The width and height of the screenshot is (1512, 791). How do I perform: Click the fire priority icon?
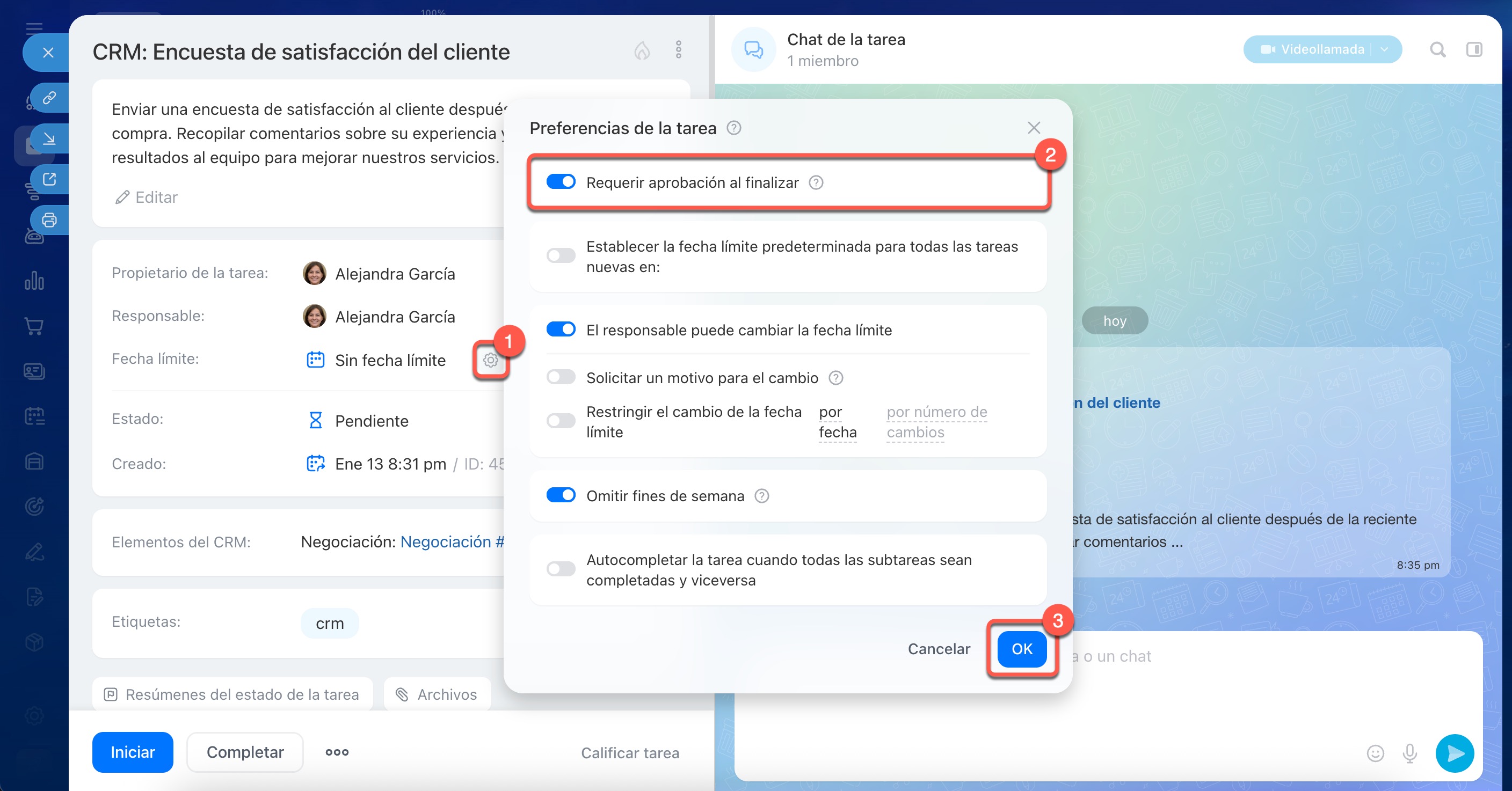tap(642, 51)
